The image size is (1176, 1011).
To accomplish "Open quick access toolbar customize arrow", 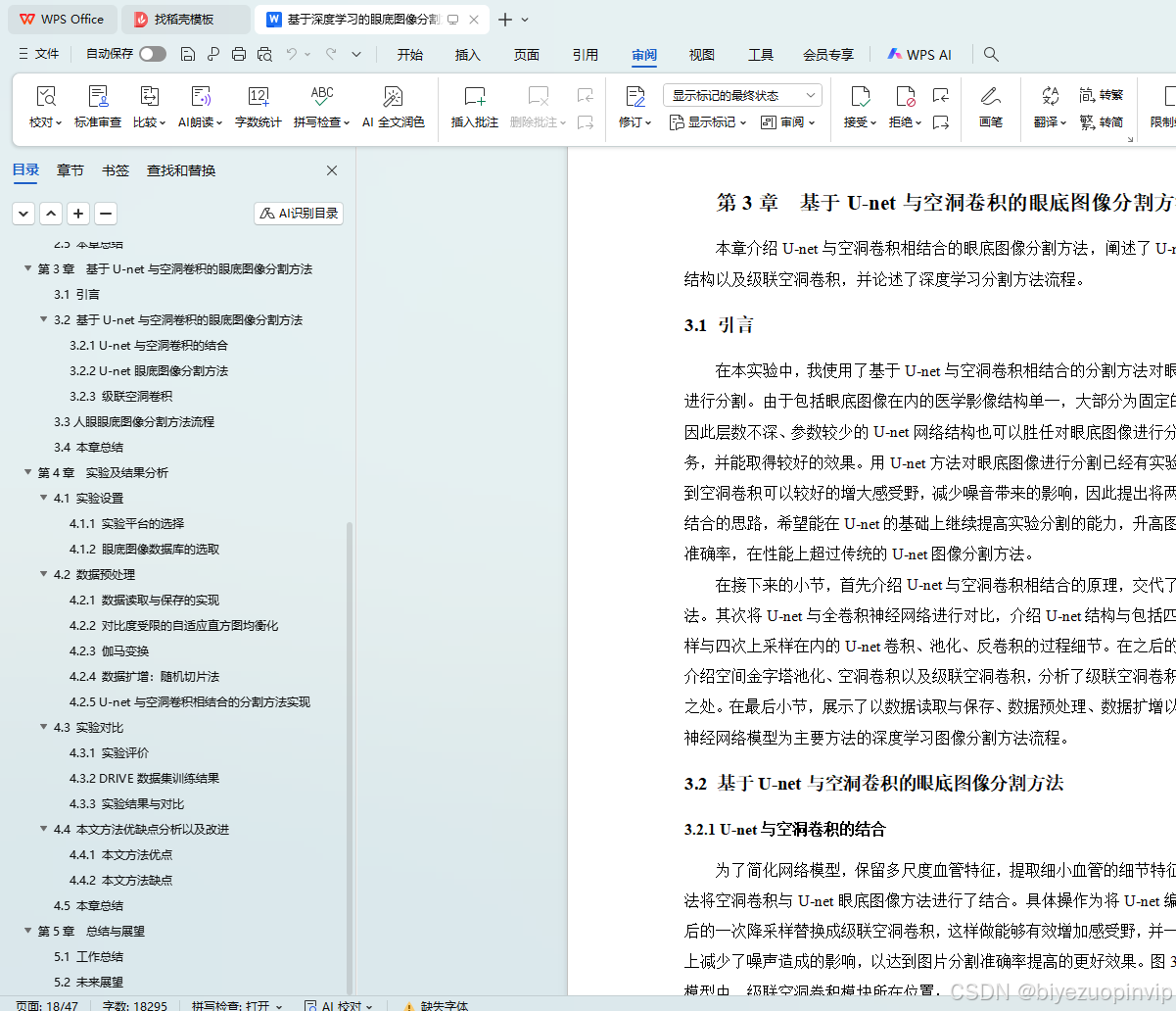I will [356, 54].
